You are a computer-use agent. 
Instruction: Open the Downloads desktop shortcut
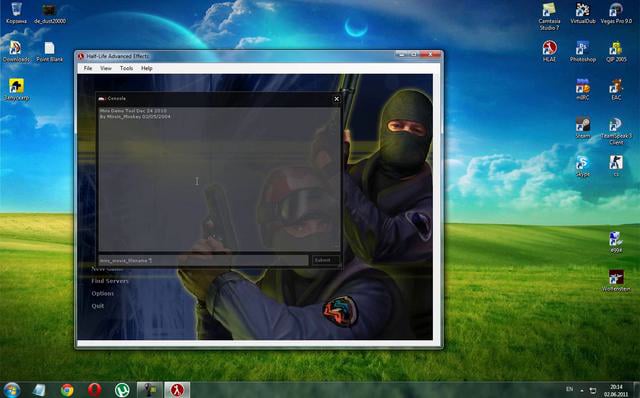pos(16,51)
